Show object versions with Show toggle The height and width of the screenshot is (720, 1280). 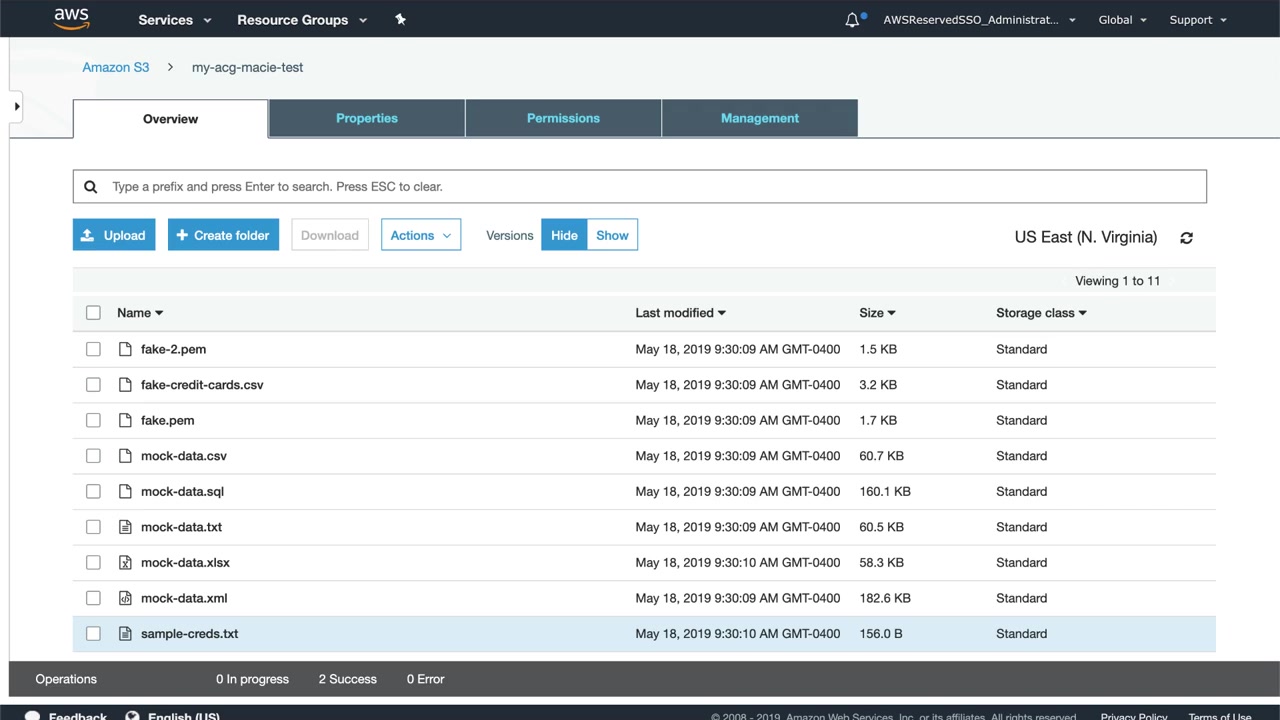coord(612,235)
